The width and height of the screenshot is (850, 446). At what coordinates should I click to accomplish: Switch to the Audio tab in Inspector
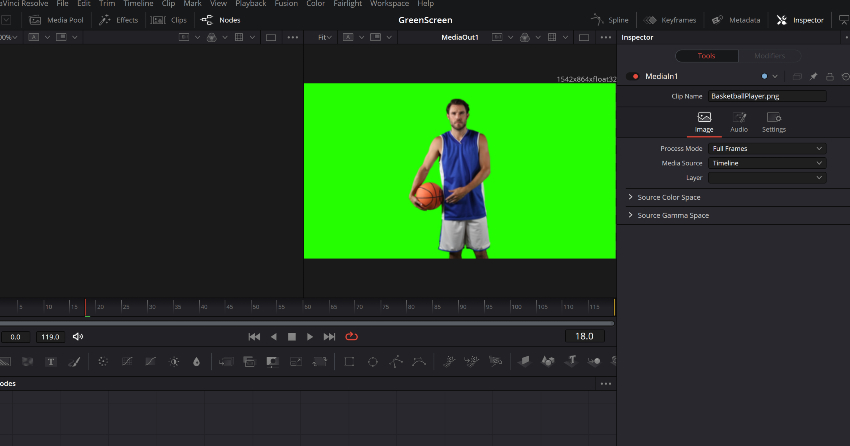[739, 122]
